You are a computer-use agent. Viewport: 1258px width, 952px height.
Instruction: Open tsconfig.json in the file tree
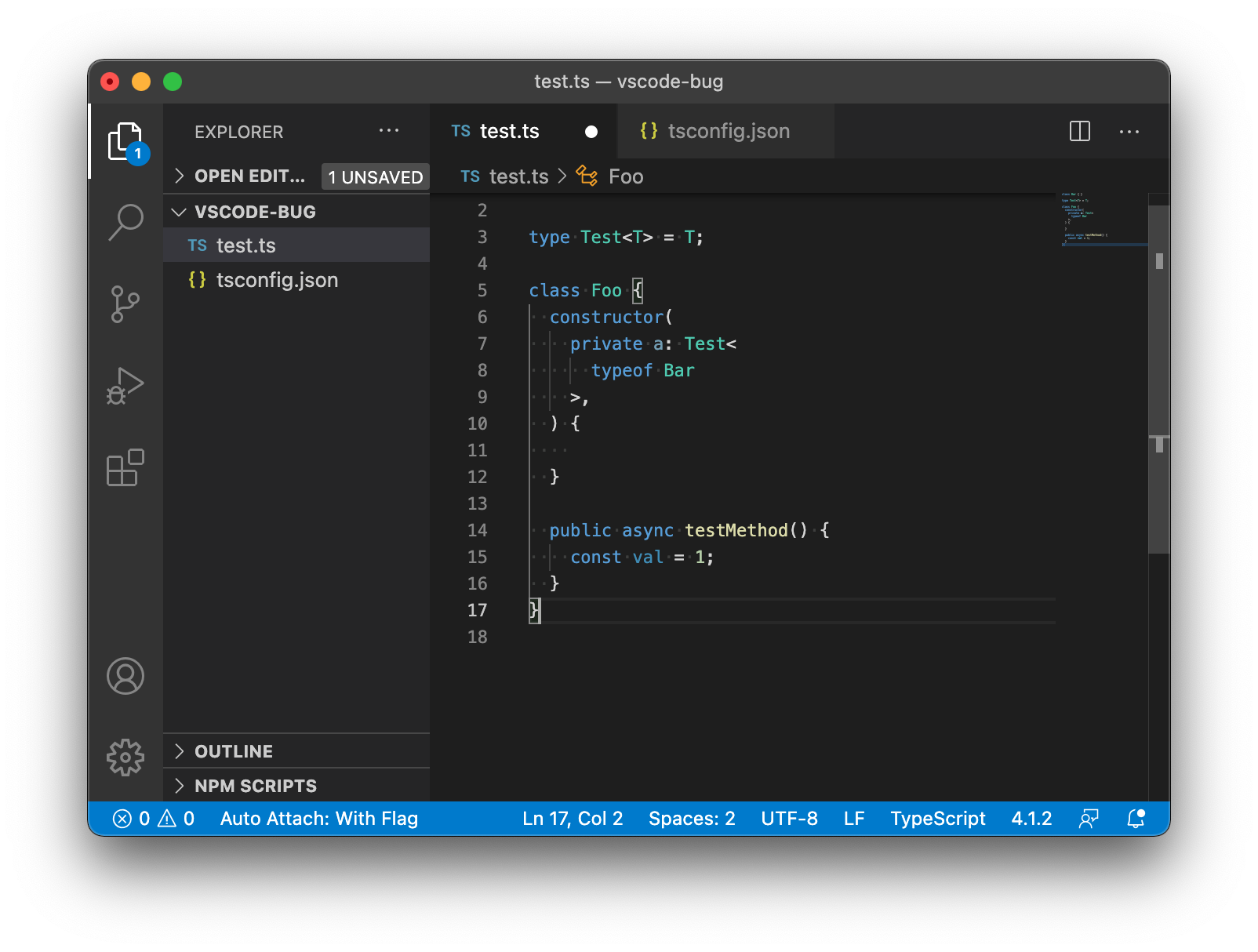[x=296, y=280]
